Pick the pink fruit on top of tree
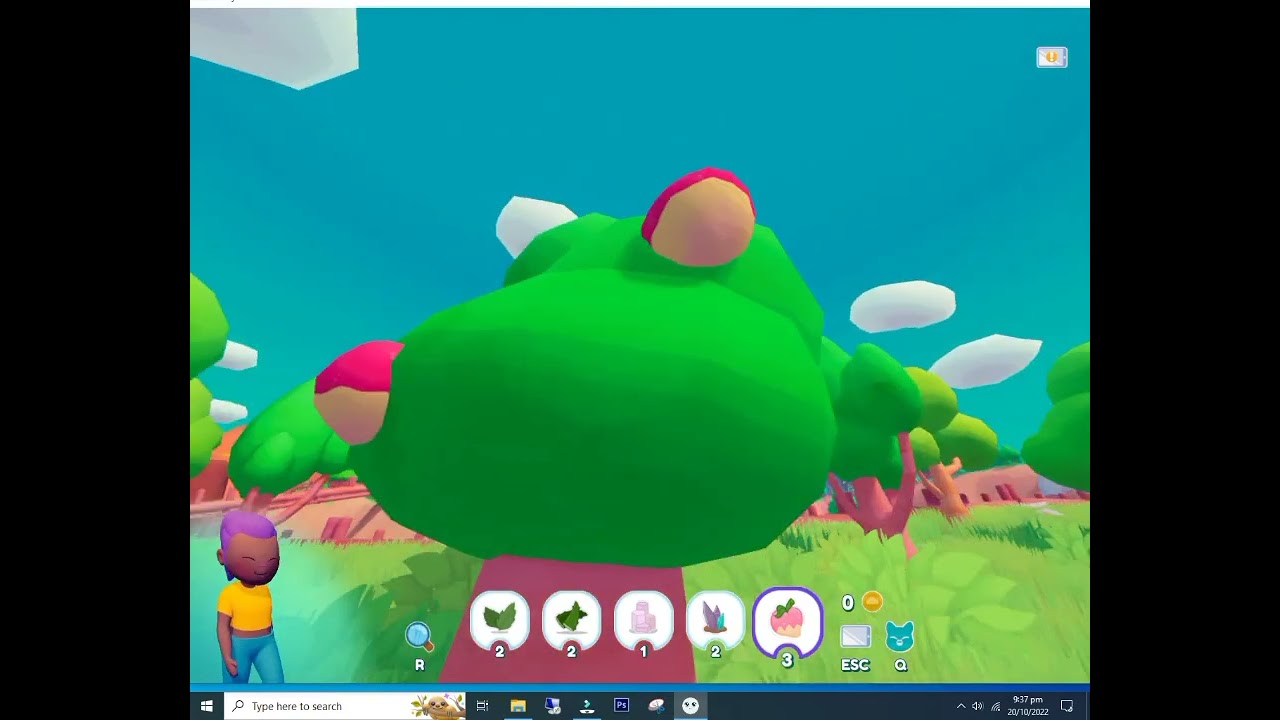Image resolution: width=1280 pixels, height=720 pixels. (x=700, y=218)
